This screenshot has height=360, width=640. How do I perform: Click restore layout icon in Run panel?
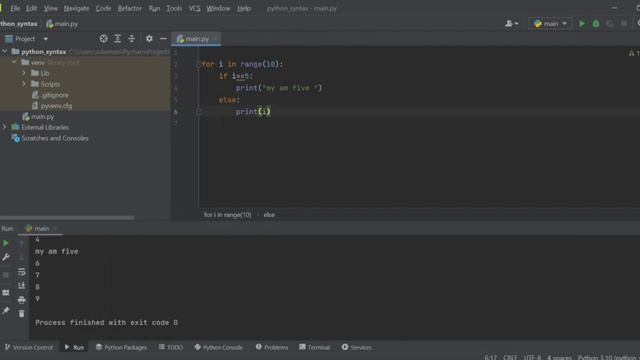coord(6,293)
